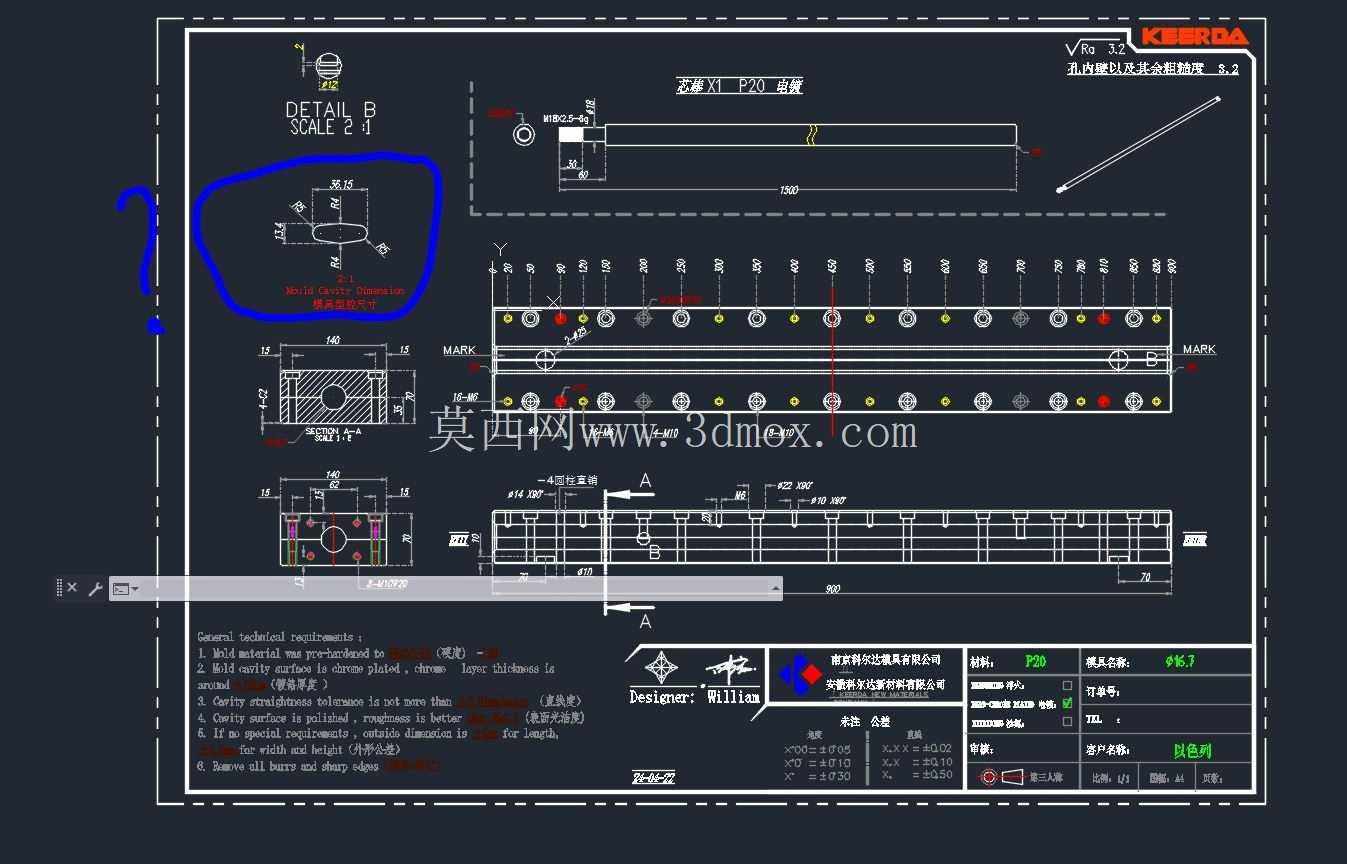Select the third-angle projection symbol
Screen dimensions: 1347x864
[1001, 777]
